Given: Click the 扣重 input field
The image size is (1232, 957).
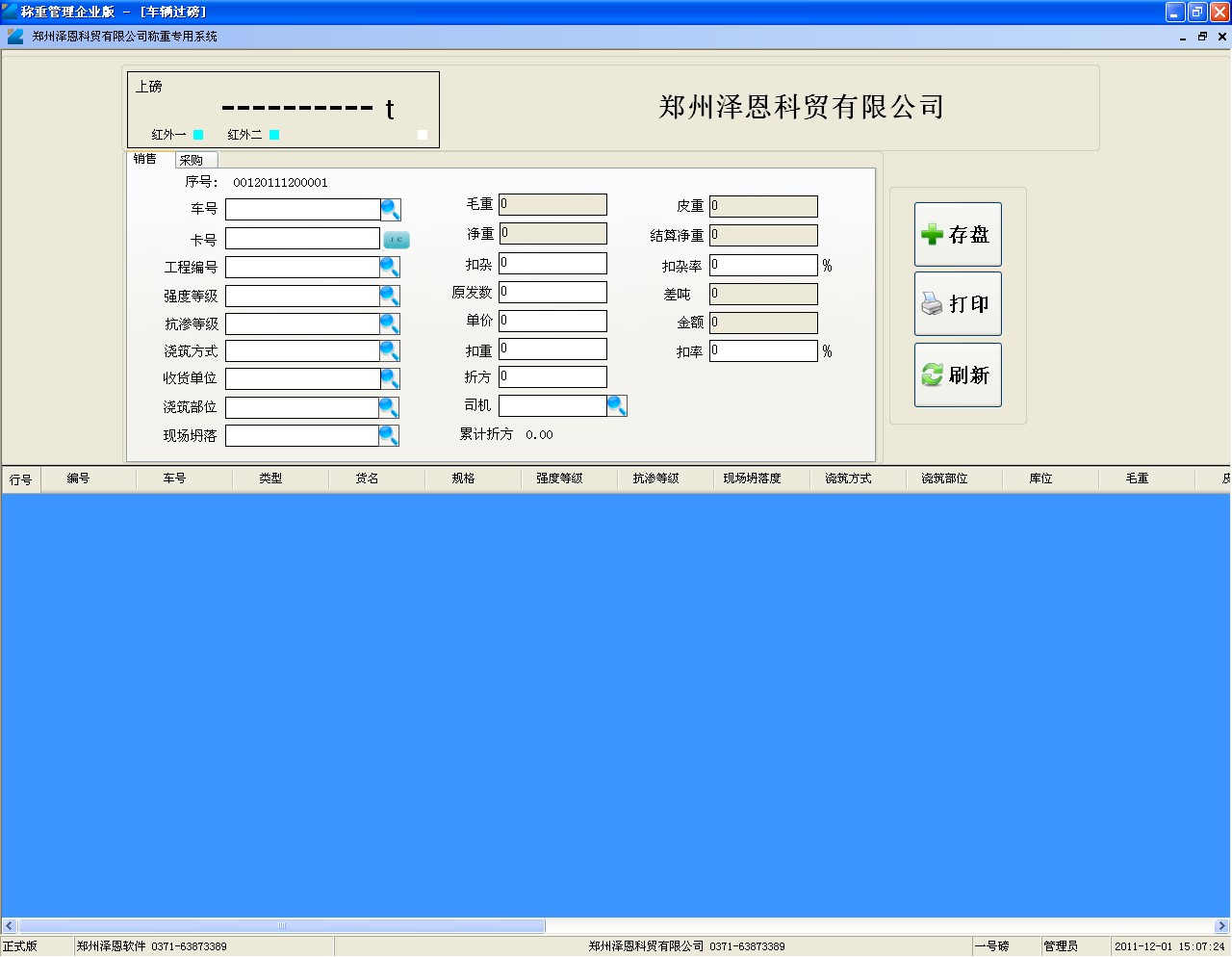Looking at the screenshot, I should click(552, 349).
